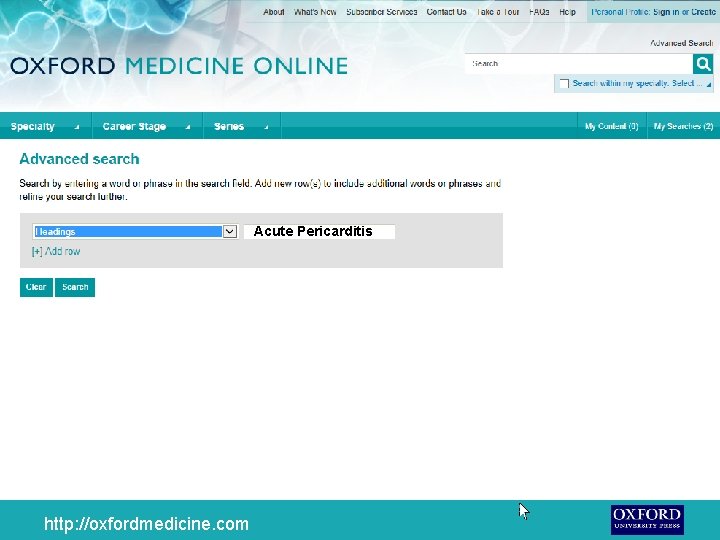Open the FAQs page
Viewport: 720px width, 540px height.
pyautogui.click(x=539, y=12)
